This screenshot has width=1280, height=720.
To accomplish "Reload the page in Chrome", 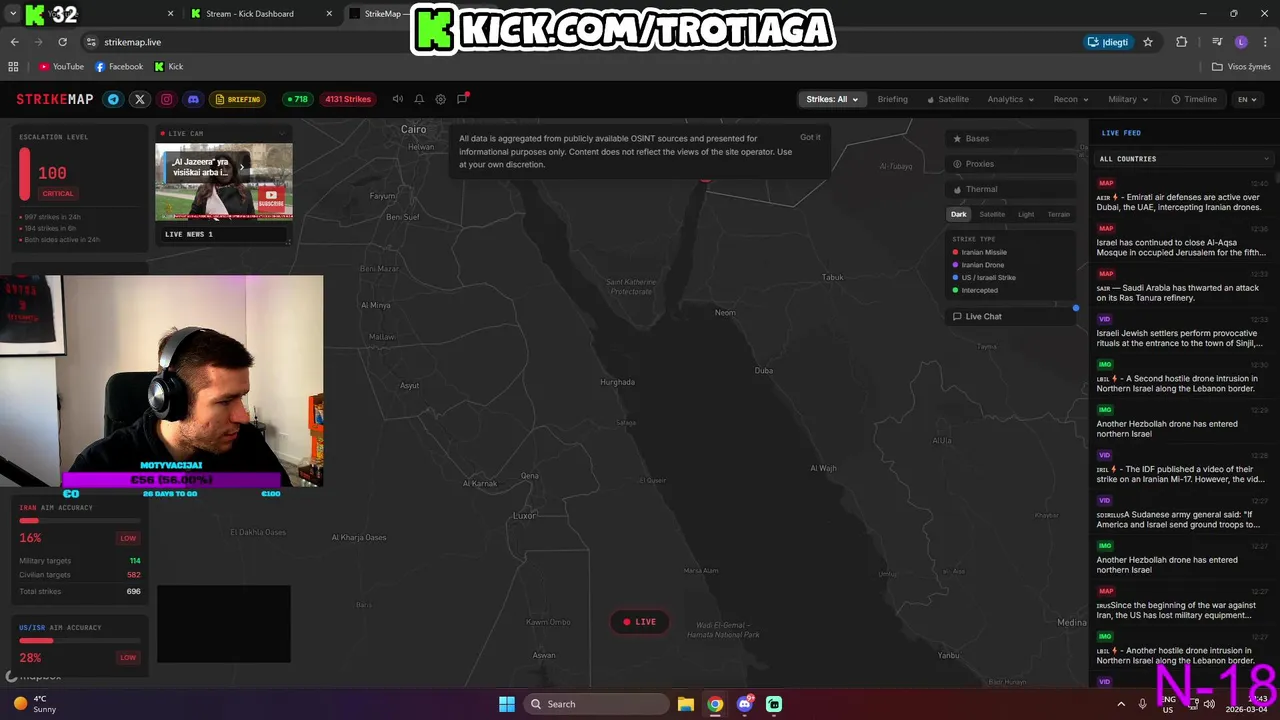I will click(62, 42).
